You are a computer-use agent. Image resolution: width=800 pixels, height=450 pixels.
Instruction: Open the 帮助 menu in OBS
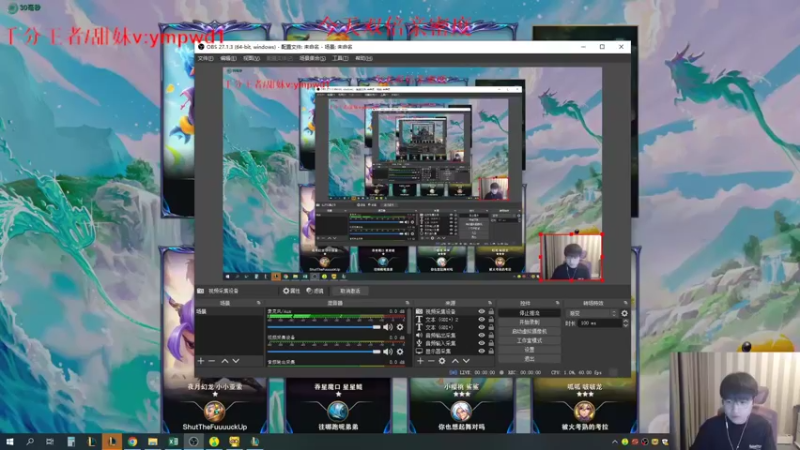pos(364,59)
